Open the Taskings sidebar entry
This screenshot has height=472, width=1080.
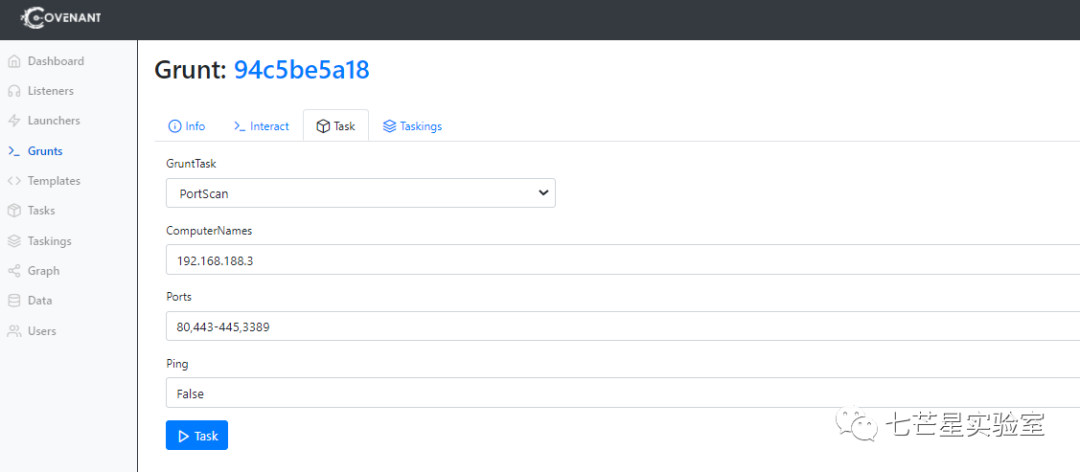click(50, 241)
